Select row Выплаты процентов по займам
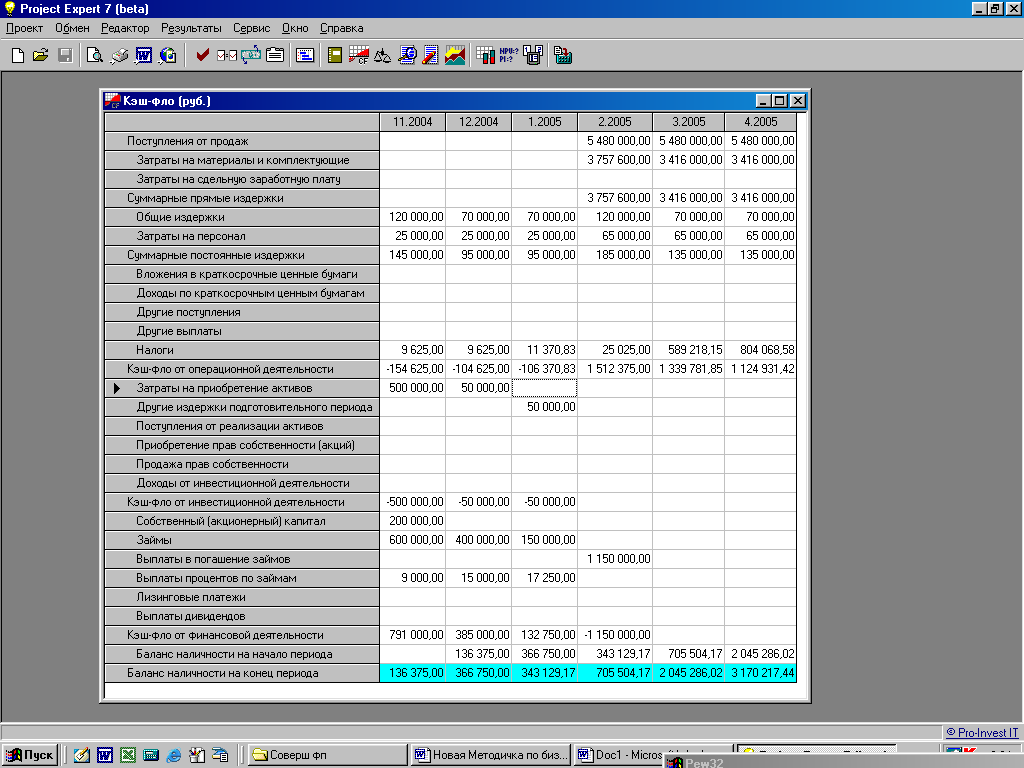The width and height of the screenshot is (1024, 768). (242, 578)
